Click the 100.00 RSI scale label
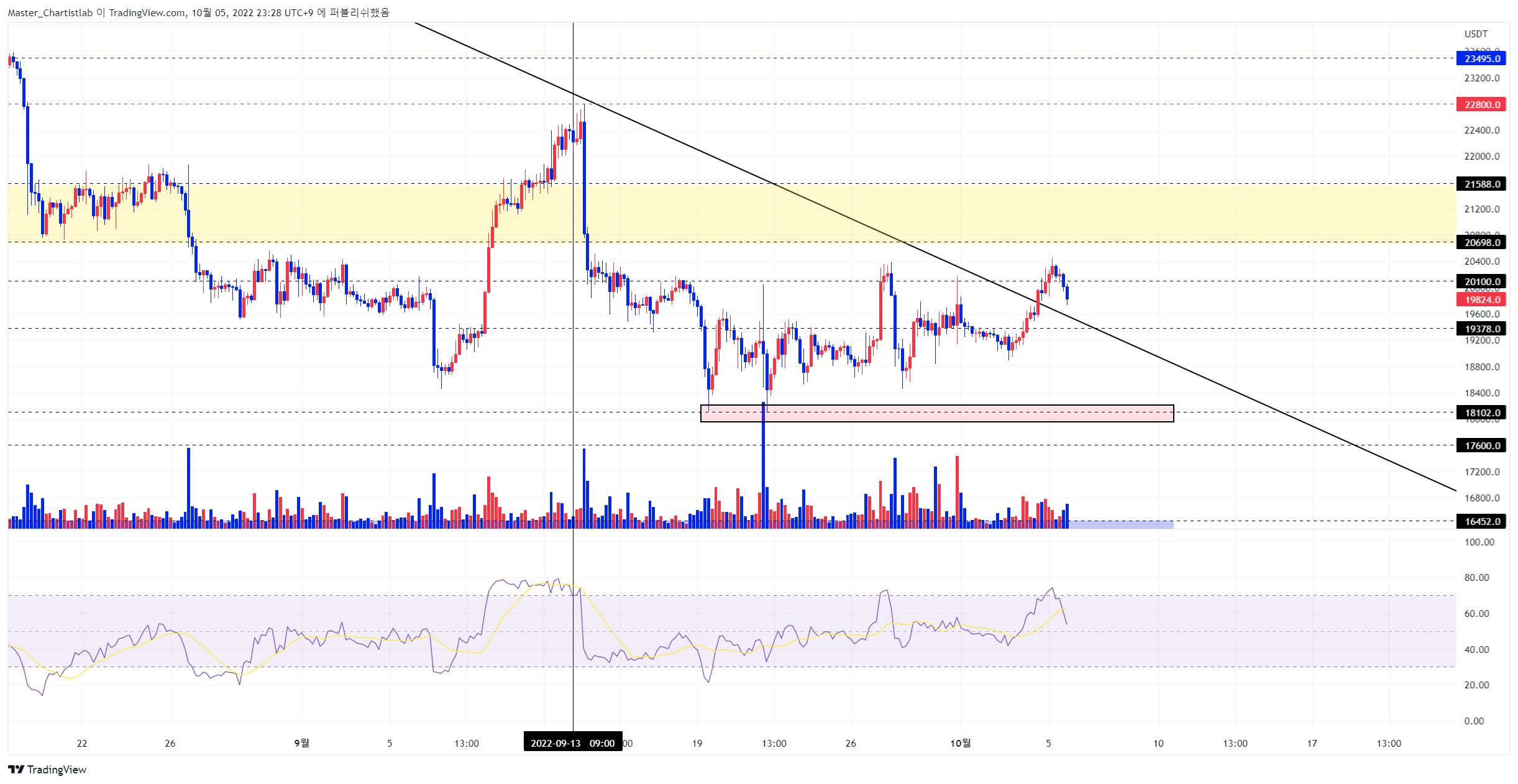Image resolution: width=1518 pixels, height=784 pixels. (1479, 542)
